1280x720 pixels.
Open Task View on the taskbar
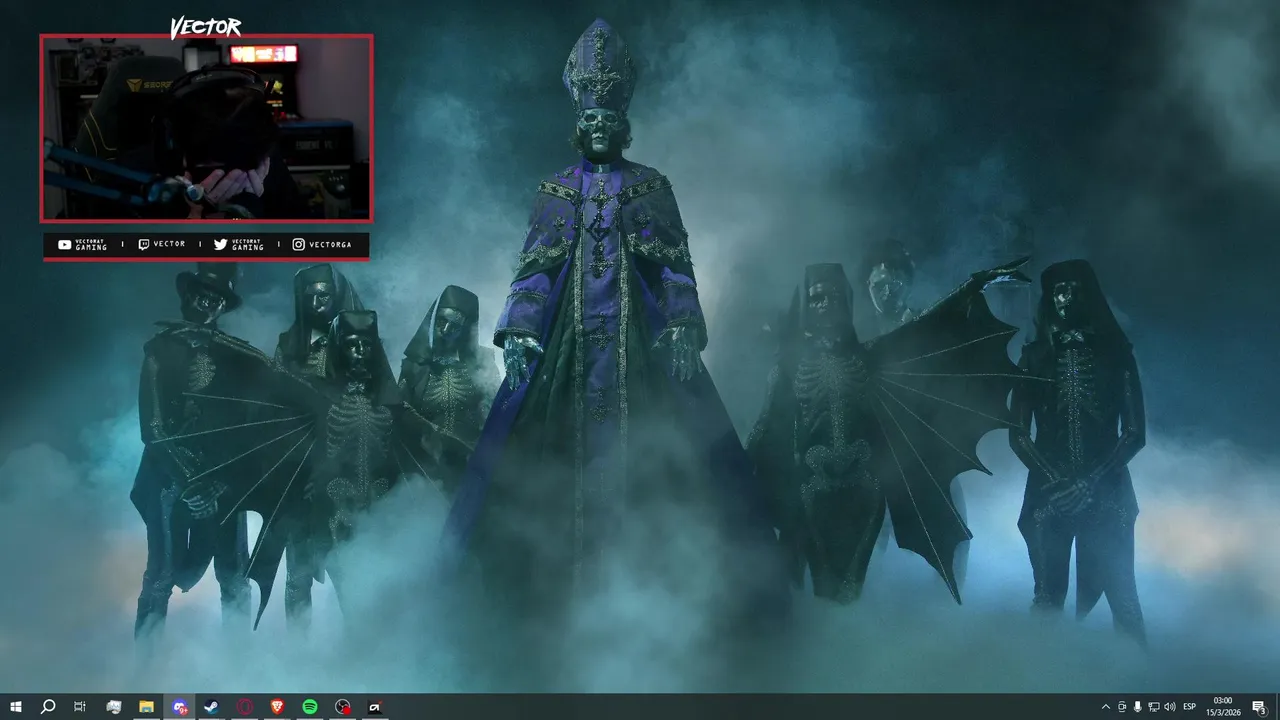(80, 707)
